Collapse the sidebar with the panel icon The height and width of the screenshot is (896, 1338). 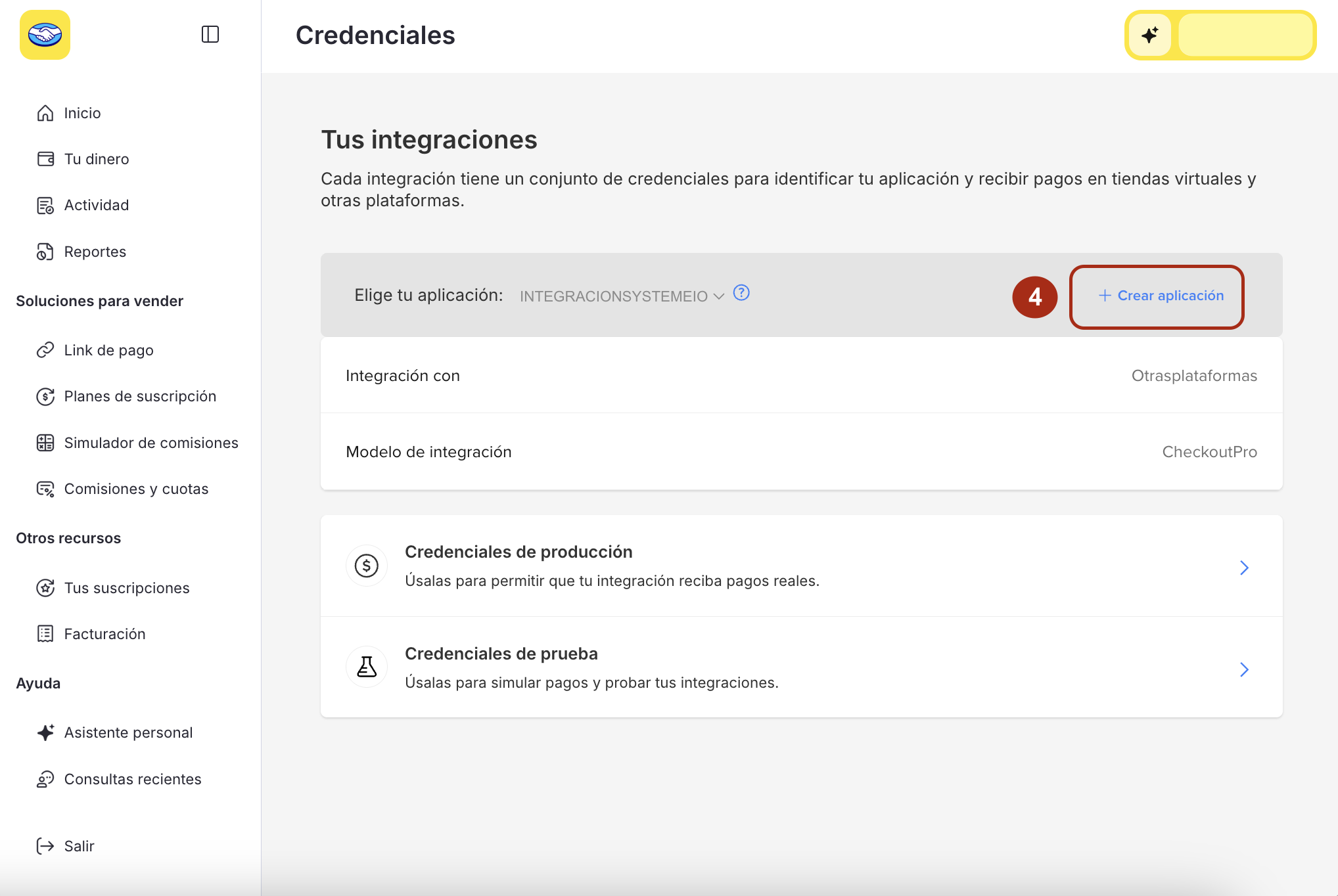210,34
